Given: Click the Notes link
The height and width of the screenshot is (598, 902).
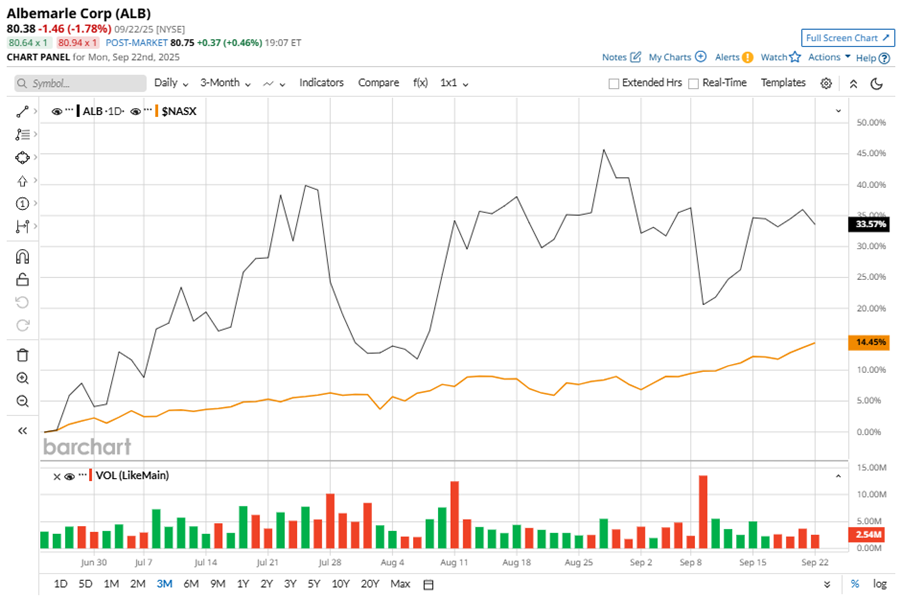Looking at the screenshot, I should tap(614, 57).
